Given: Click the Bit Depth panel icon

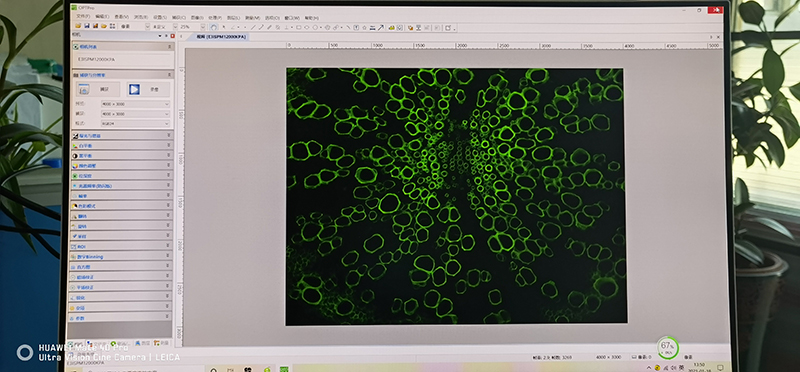Looking at the screenshot, I should (75, 176).
